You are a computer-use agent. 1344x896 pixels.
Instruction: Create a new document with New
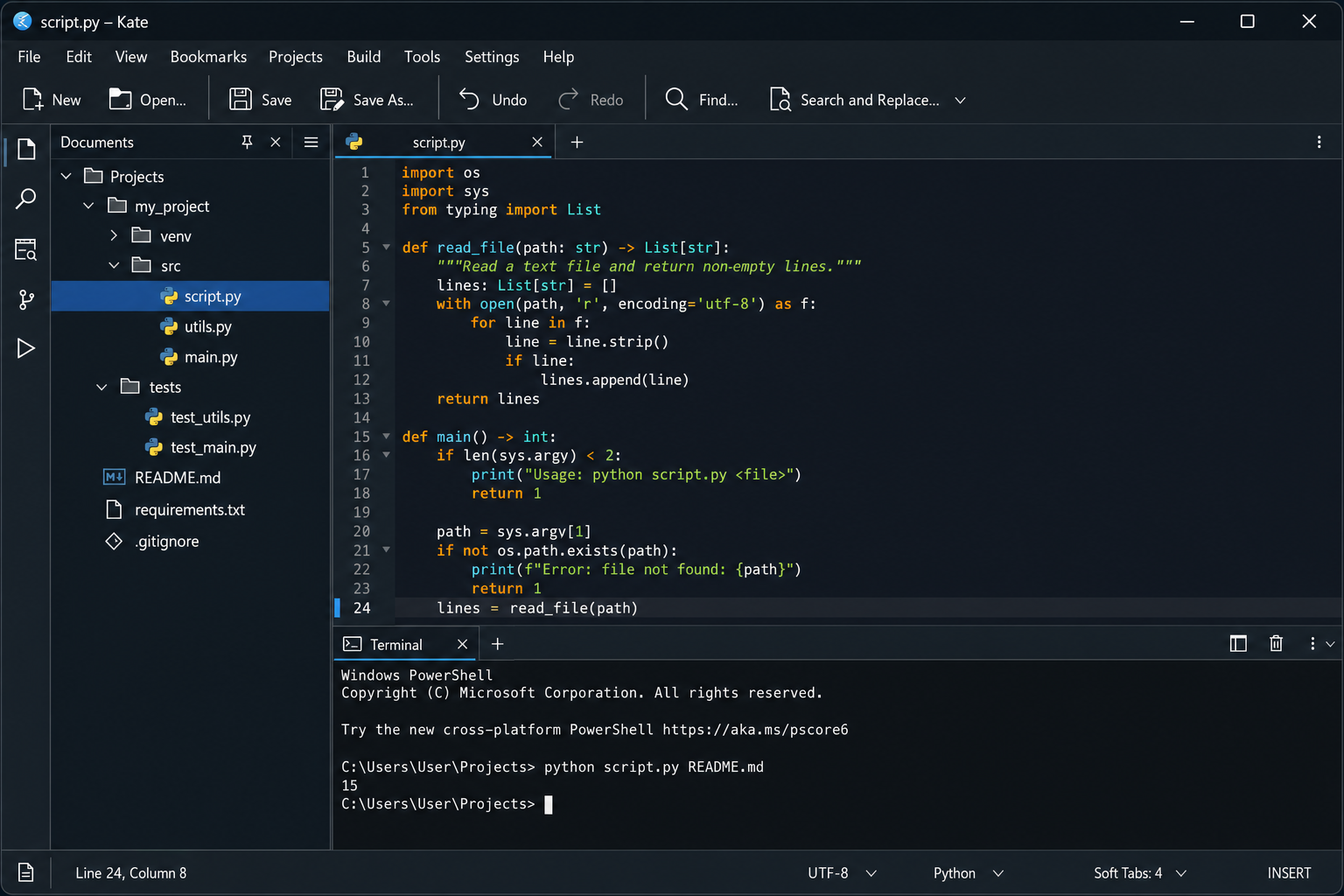[52, 100]
